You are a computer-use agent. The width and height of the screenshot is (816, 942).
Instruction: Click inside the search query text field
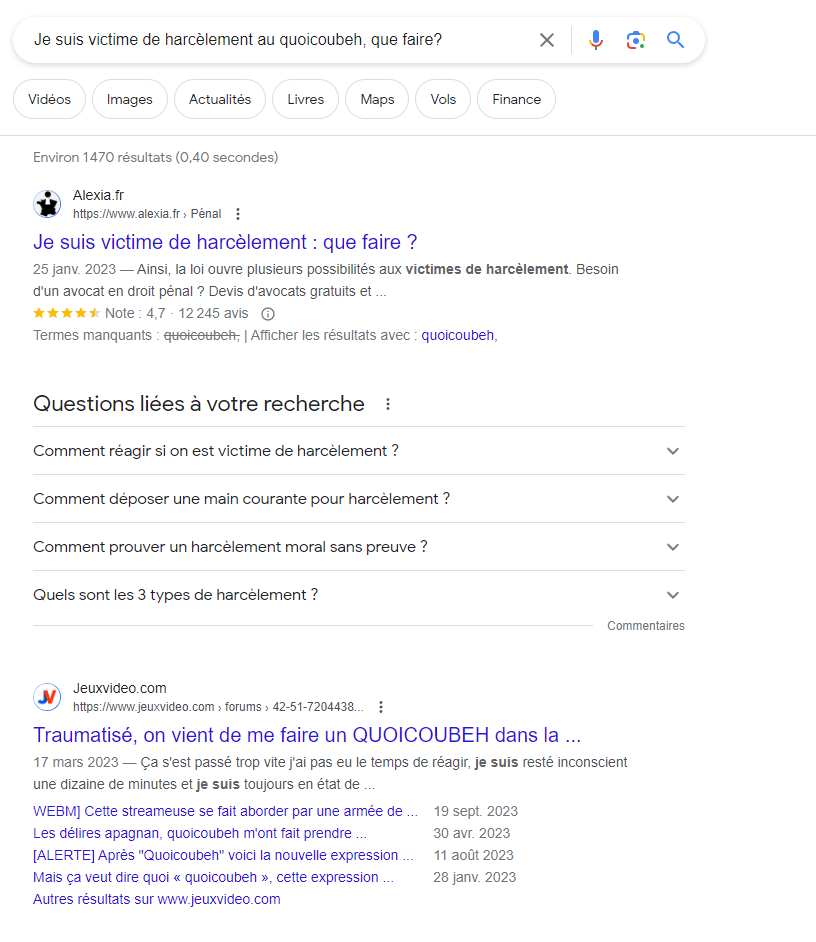pyautogui.click(x=280, y=40)
